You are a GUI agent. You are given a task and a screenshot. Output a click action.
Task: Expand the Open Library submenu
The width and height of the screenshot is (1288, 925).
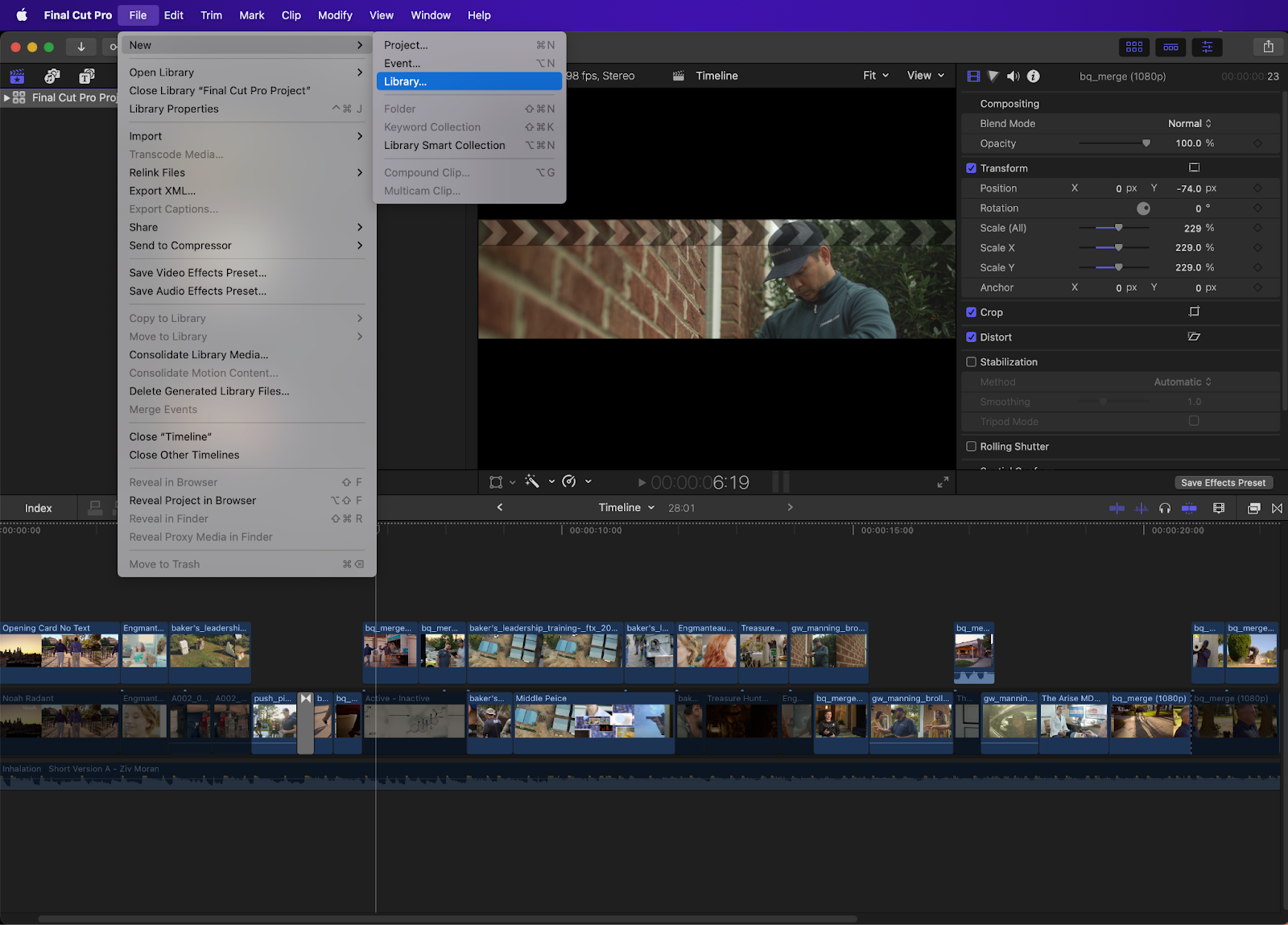(246, 72)
